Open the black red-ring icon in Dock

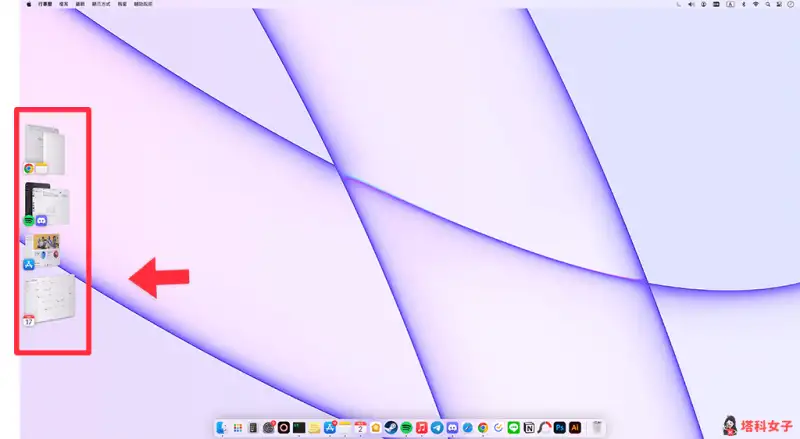pyautogui.click(x=284, y=427)
